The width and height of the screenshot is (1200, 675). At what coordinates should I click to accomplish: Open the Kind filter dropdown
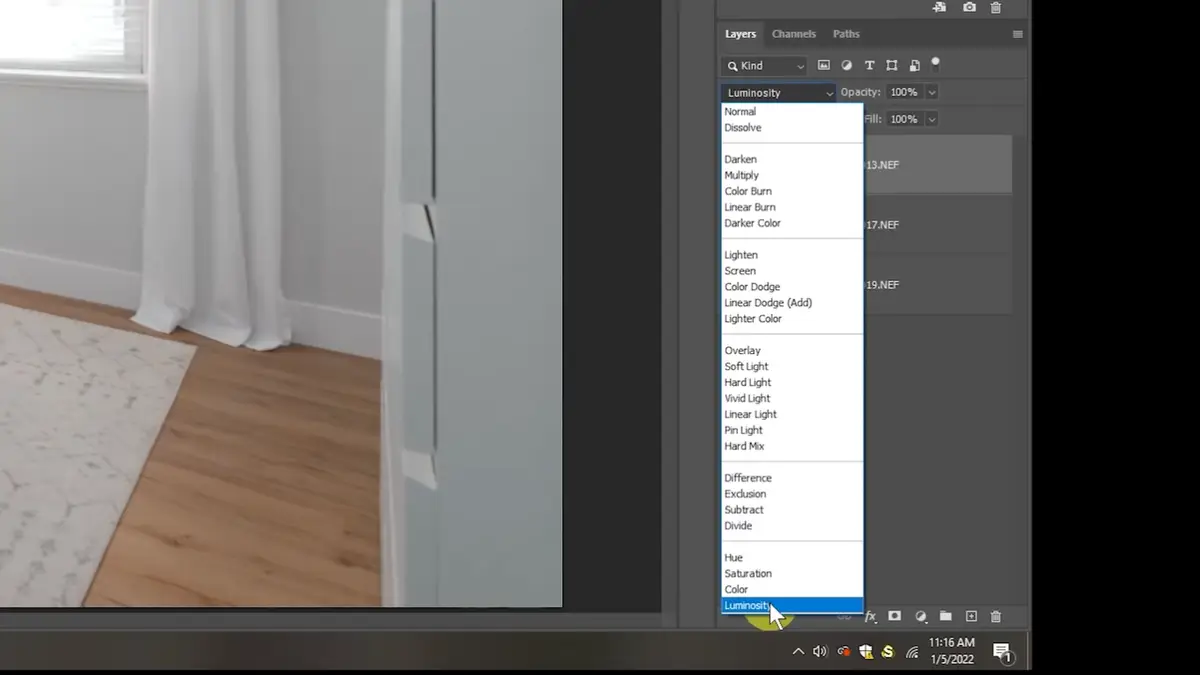764,65
